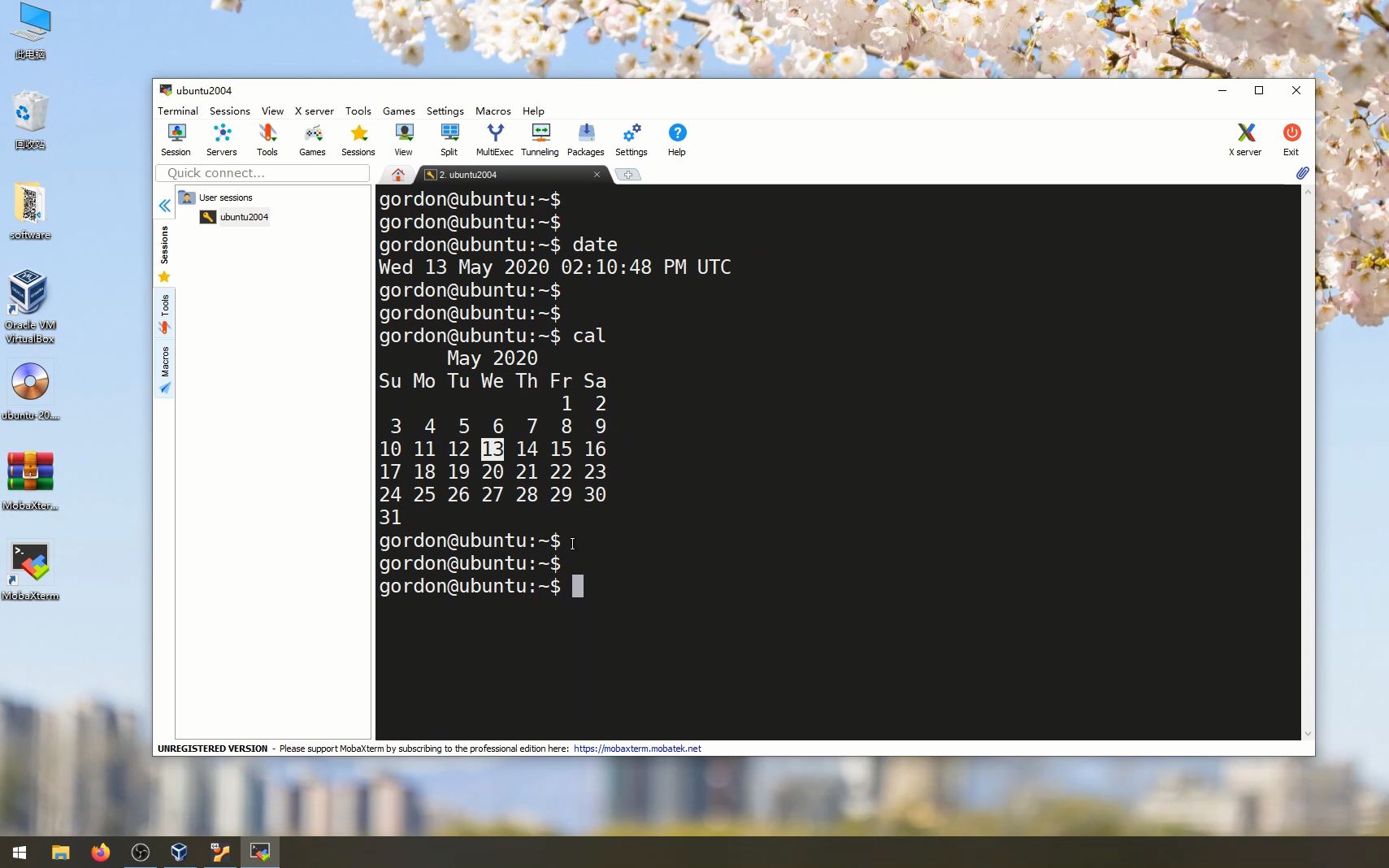Launch the Games icon
Viewport: 1389px width, 868px height.
point(311,138)
